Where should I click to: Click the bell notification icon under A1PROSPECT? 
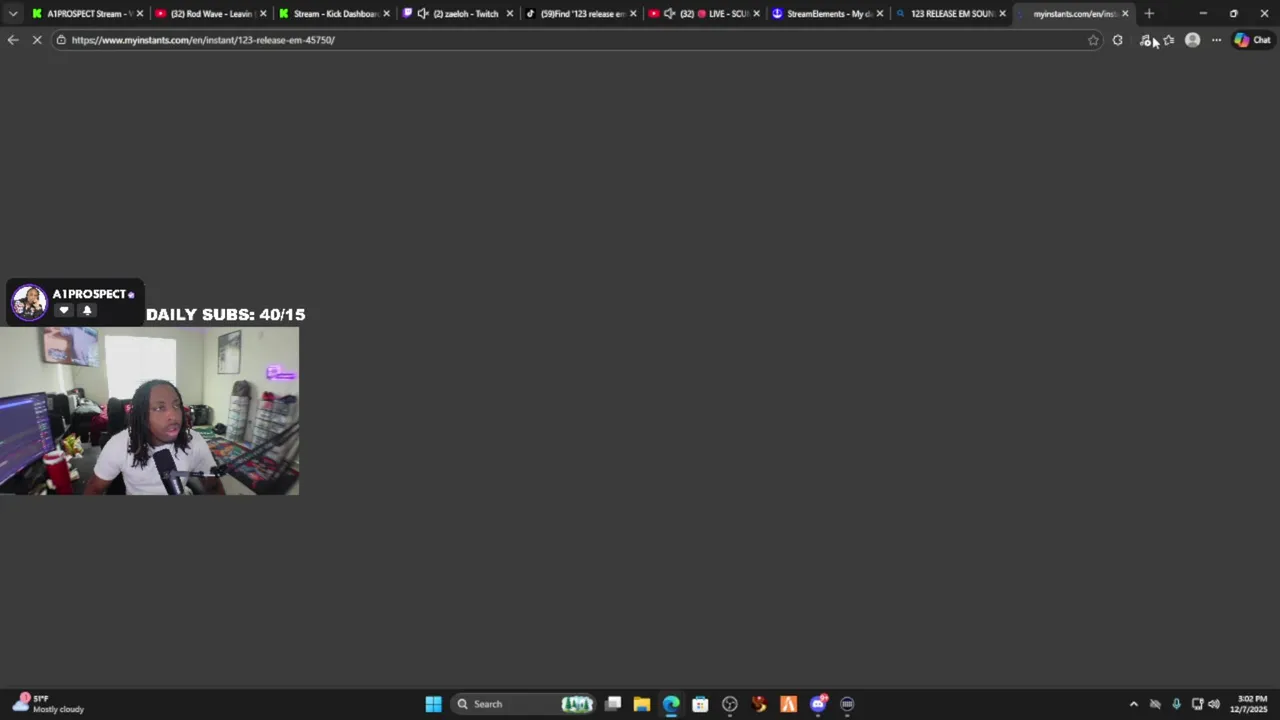point(87,310)
